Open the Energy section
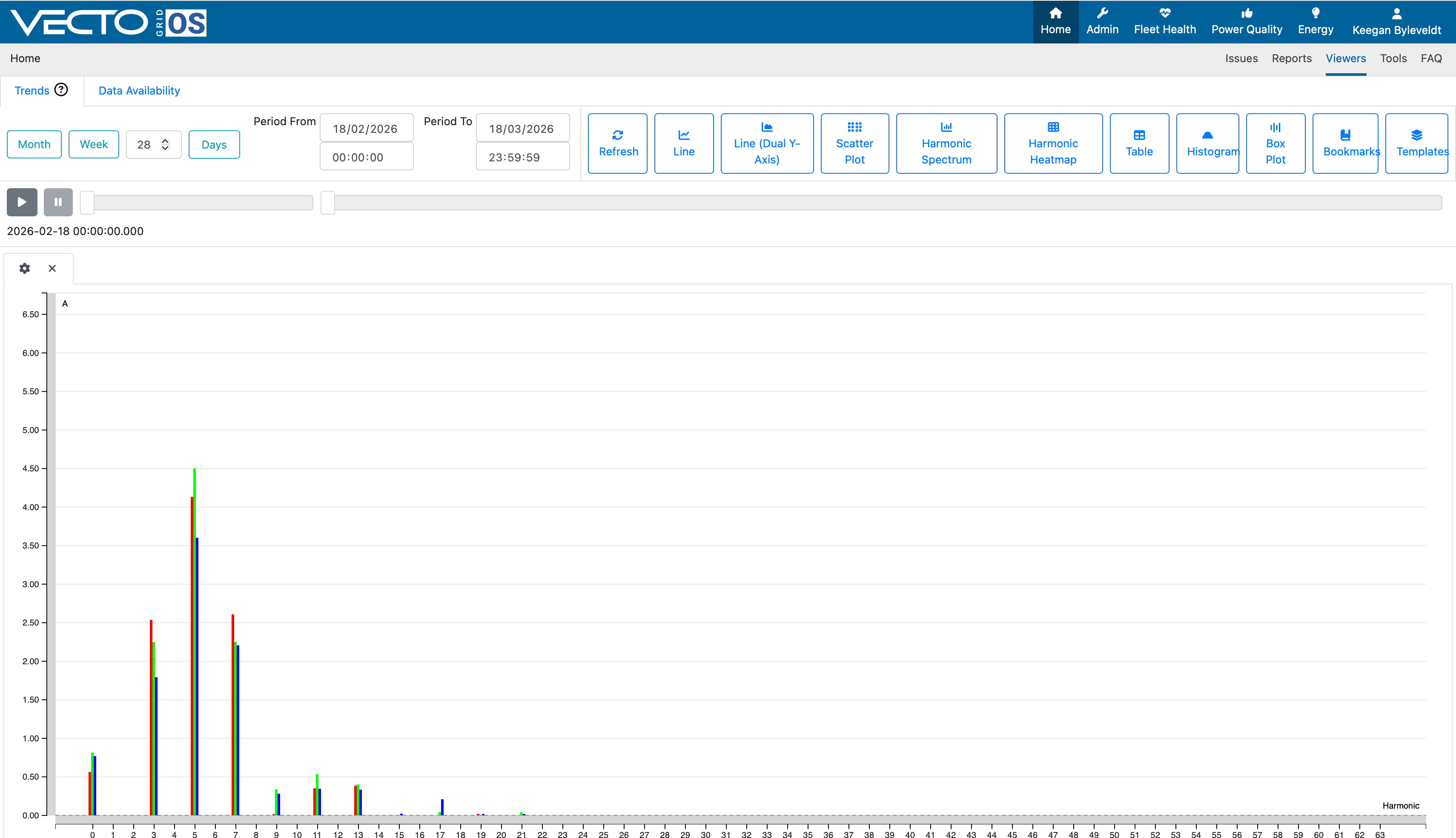1456x838 pixels. 1315,22
